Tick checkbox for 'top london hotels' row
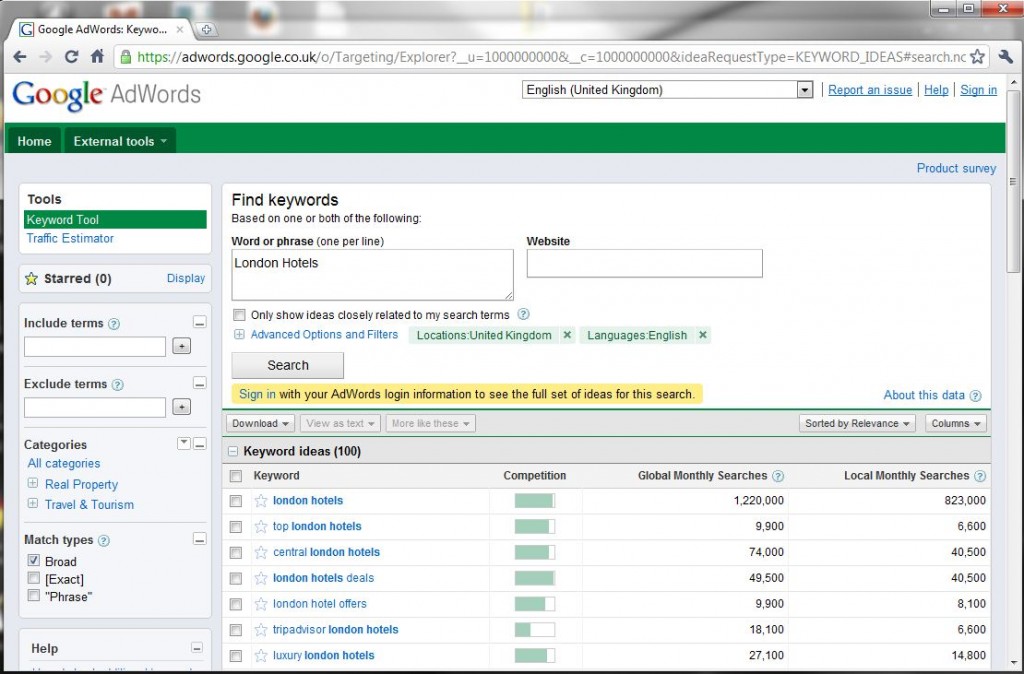Image resolution: width=1024 pixels, height=674 pixels. 236,526
